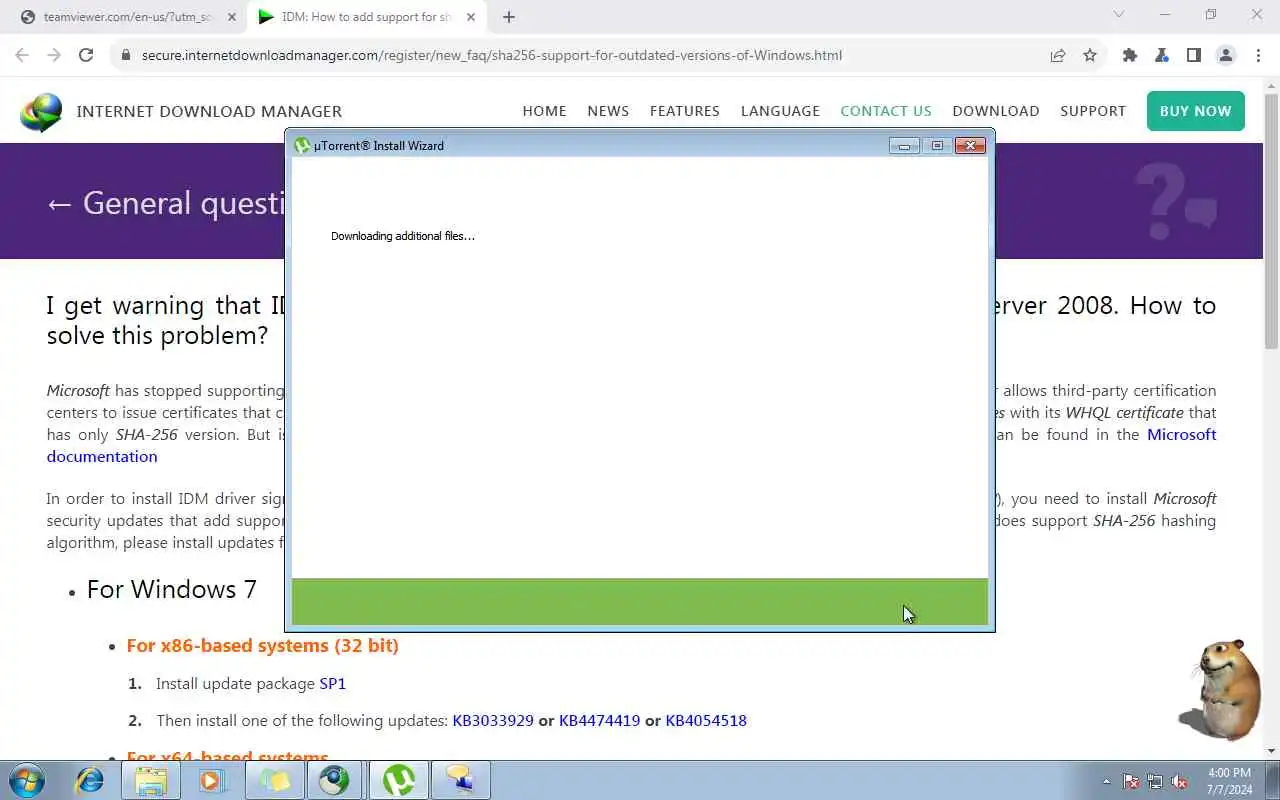Image resolution: width=1280 pixels, height=800 pixels.
Task: Share this page icon in address bar
Action: pyautogui.click(x=1058, y=55)
